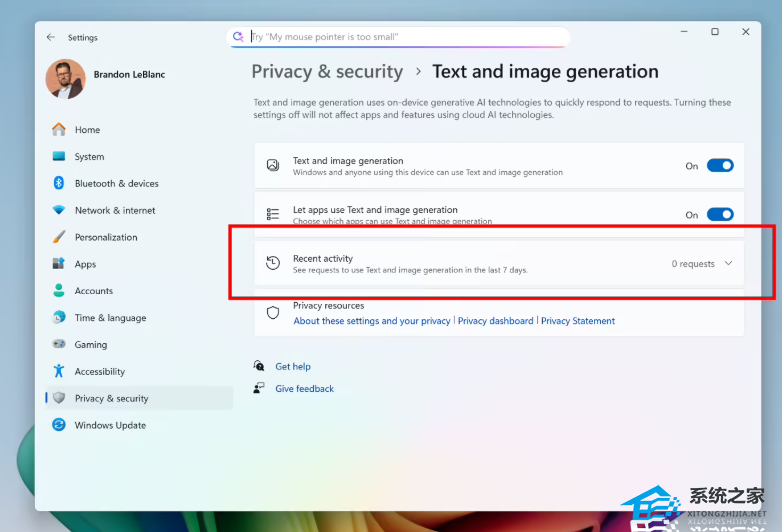This screenshot has width=782, height=532.
Task: Turn off Text and image generation toggle
Action: pos(719,166)
